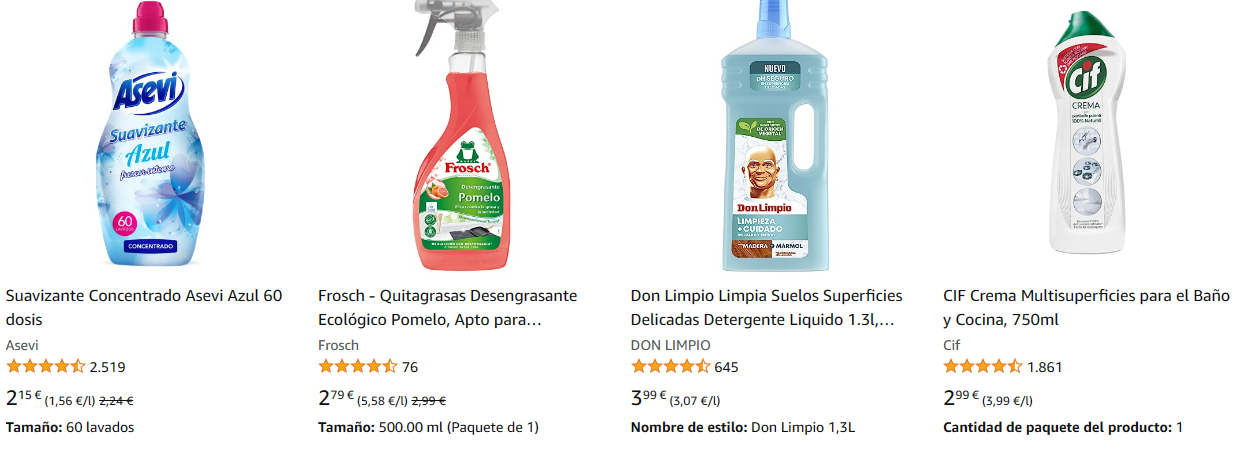Open the 1.861 reviews count link
1236x449 pixels.
pyautogui.click(x=1045, y=367)
